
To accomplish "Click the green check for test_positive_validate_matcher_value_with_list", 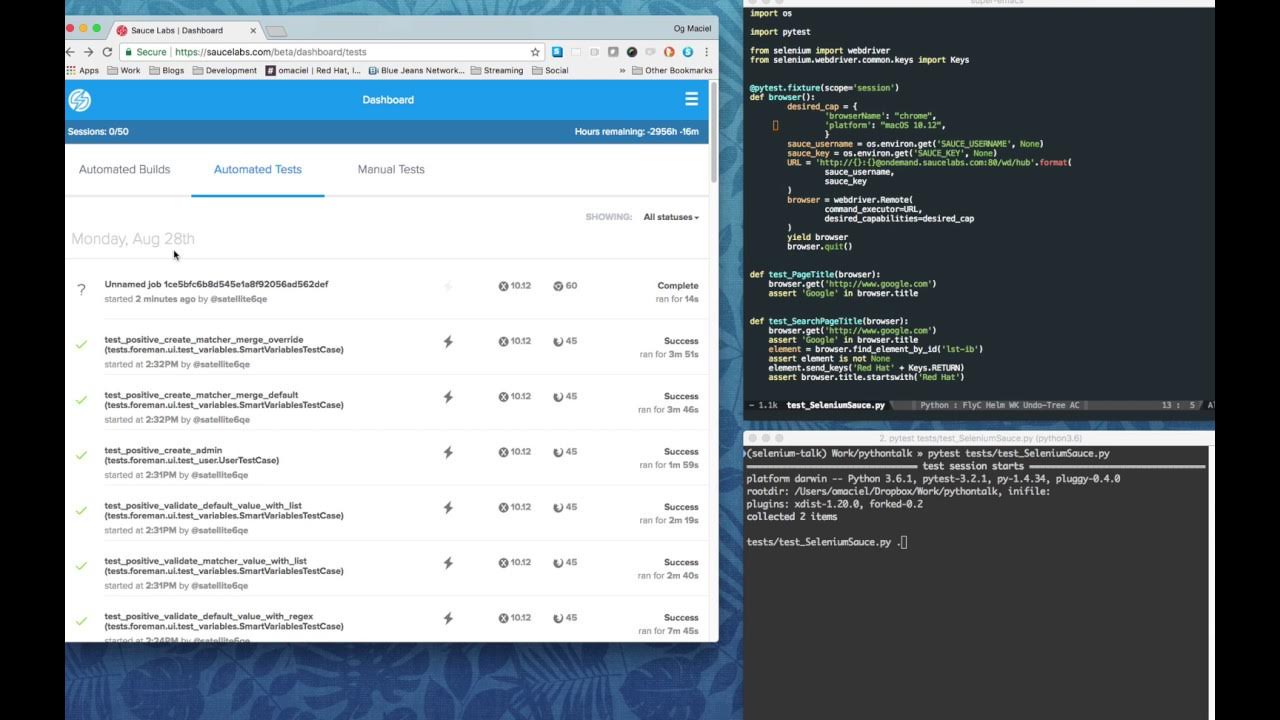I will [81, 566].
